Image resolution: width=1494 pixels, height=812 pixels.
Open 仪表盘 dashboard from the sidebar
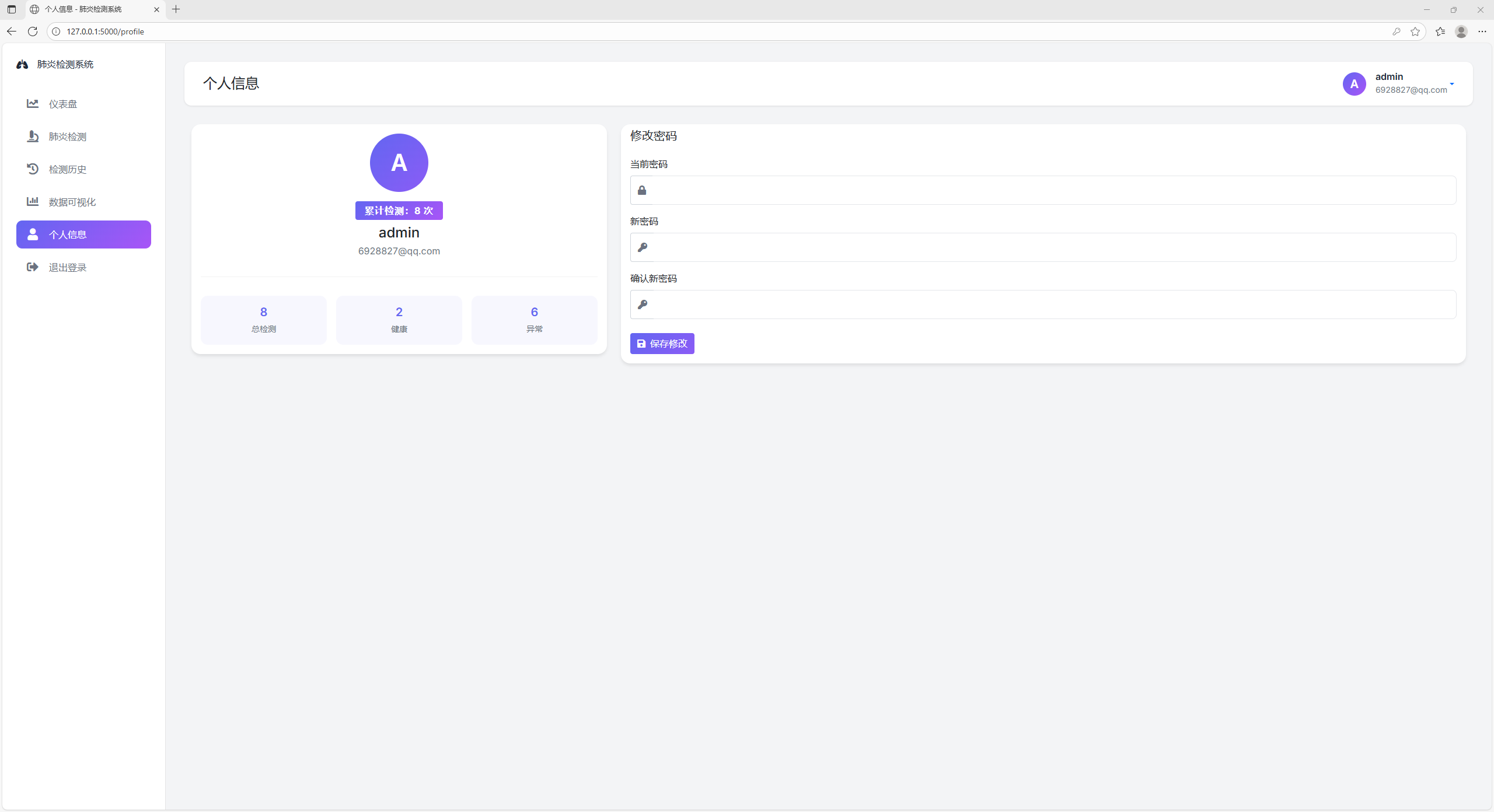[x=62, y=104]
